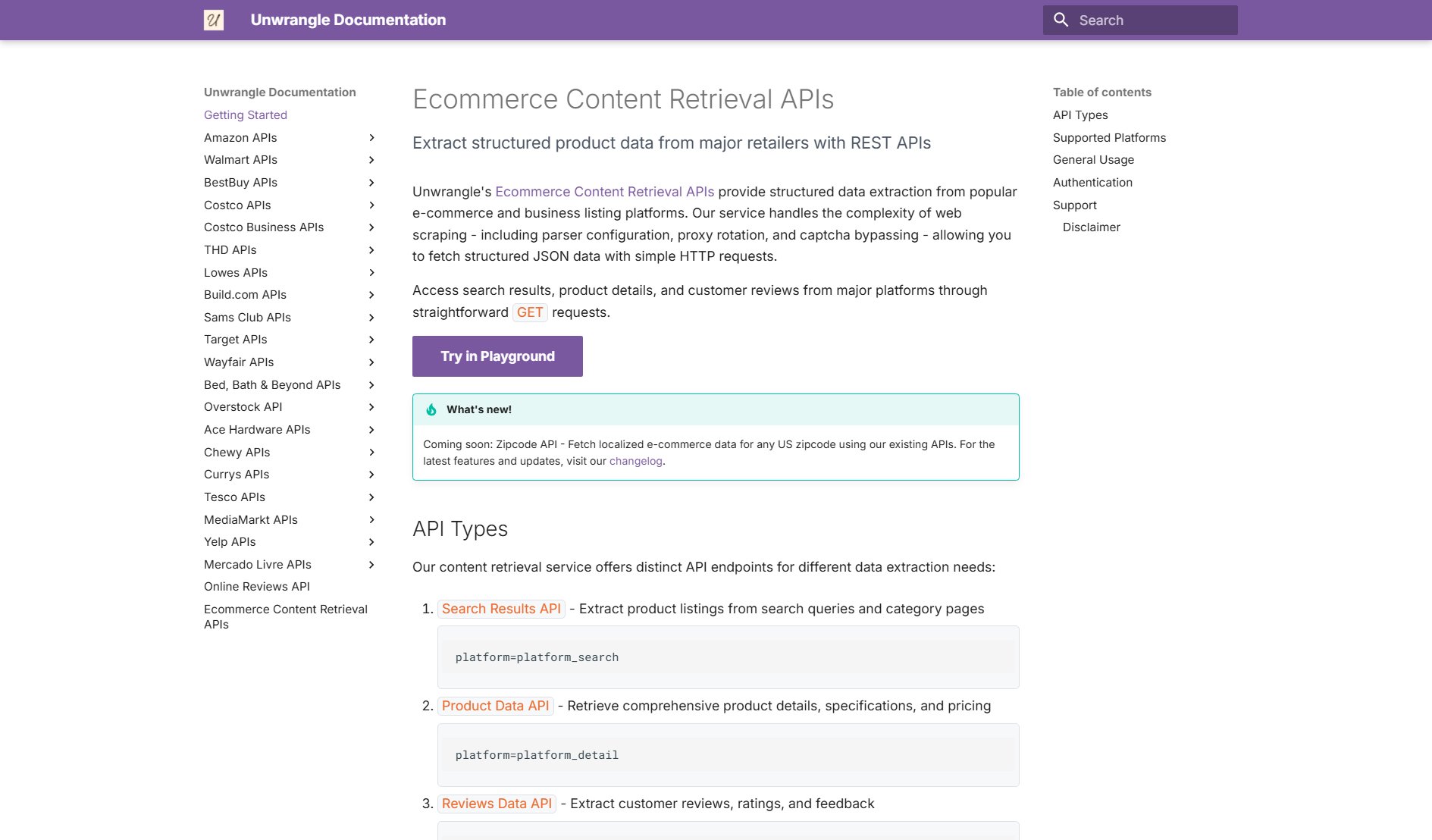This screenshot has height=840, width=1432.
Task: Select Amazon APIs sidebar label
Action: 240,137
